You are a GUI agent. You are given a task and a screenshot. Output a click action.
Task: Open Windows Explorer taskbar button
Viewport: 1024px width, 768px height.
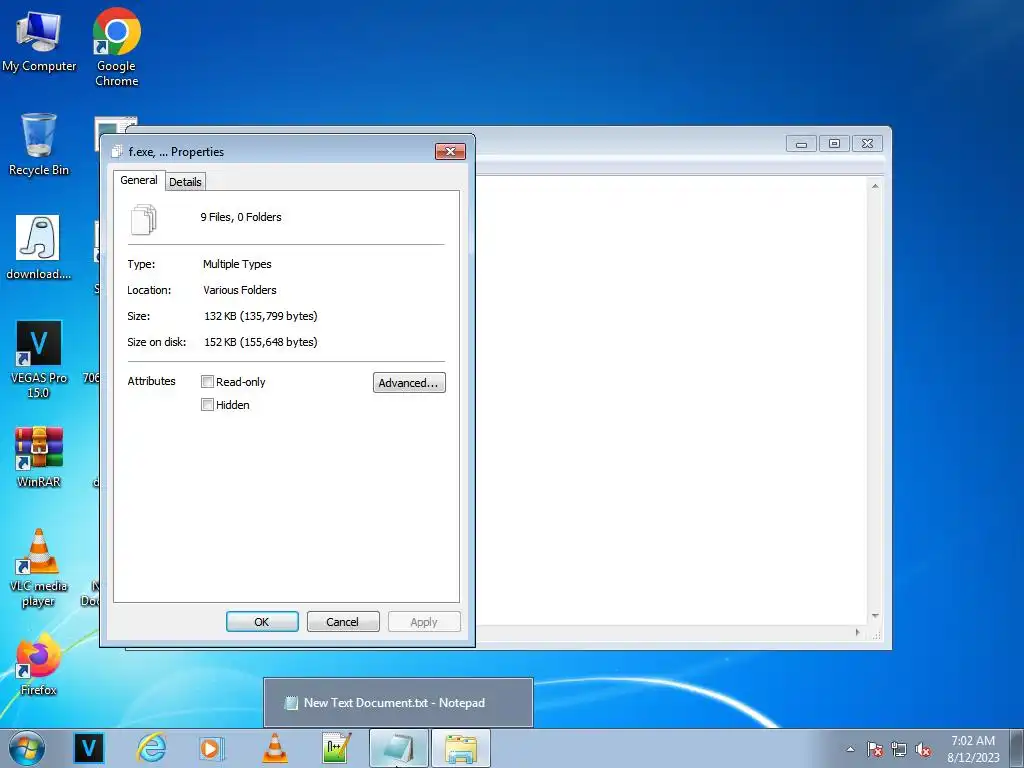(460, 748)
